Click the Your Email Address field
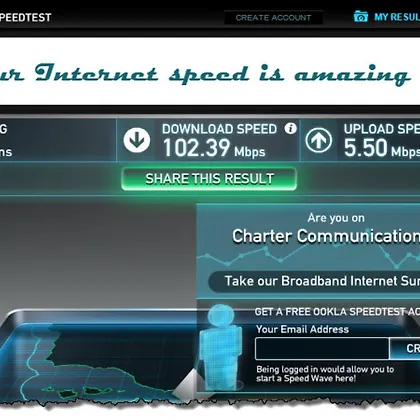The width and height of the screenshot is (420, 420). coord(322,349)
